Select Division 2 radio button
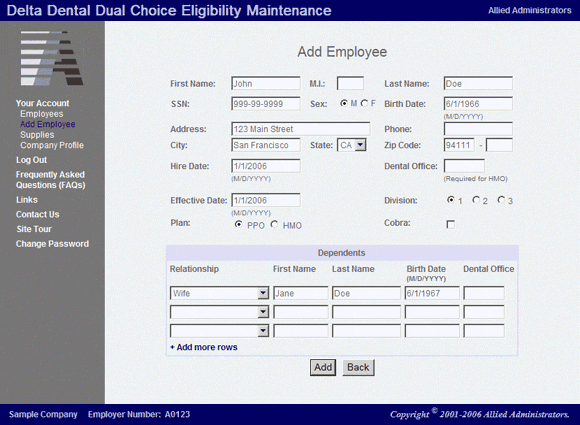Viewport: 580px width, 425px height. pos(476,200)
